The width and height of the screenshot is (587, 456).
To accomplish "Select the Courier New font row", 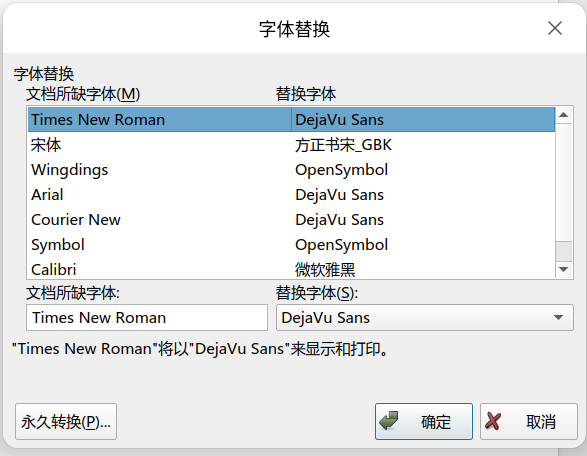I will click(291, 219).
